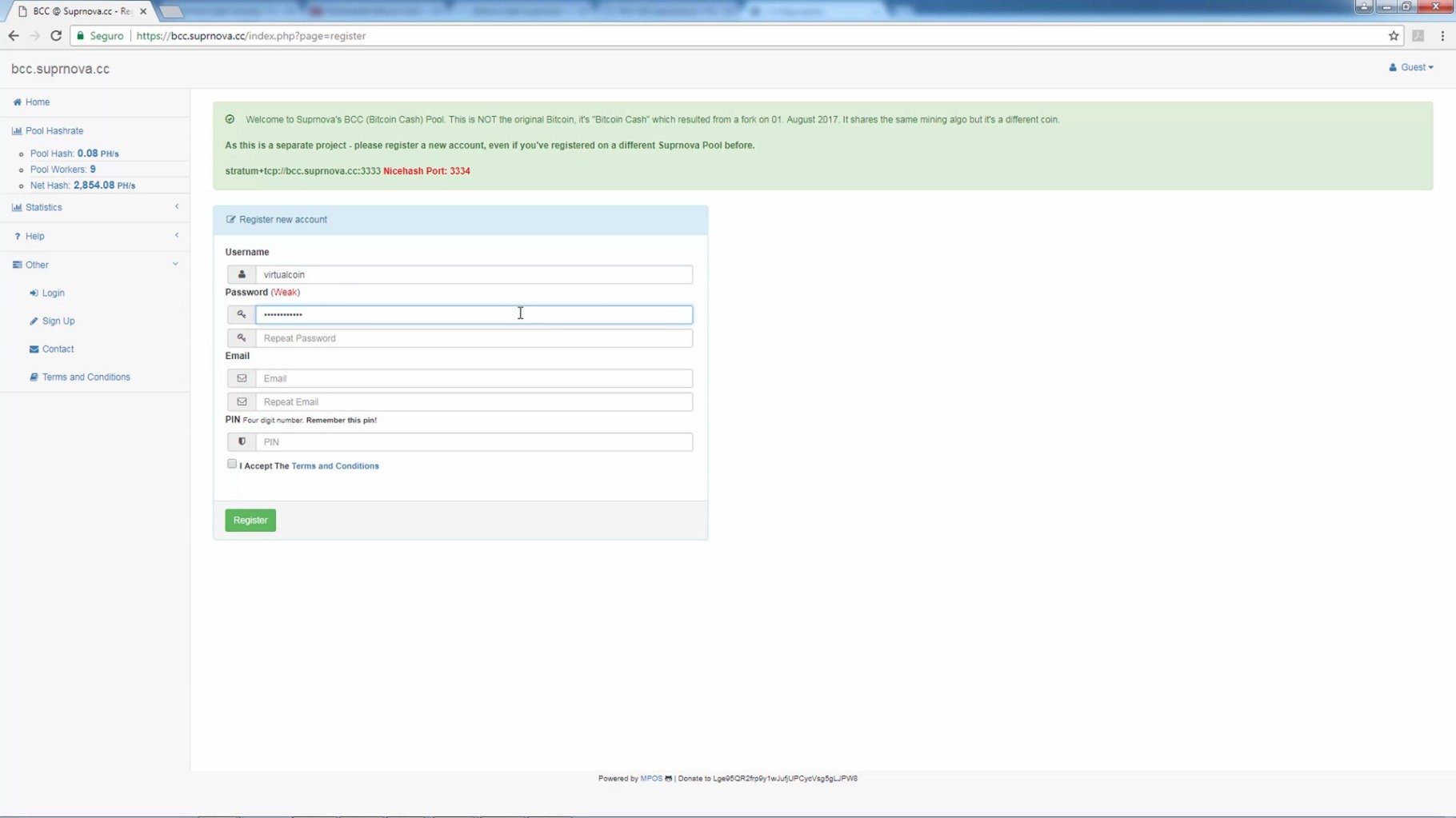
Task: Click the Home house icon in sidebar
Action: tap(17, 102)
